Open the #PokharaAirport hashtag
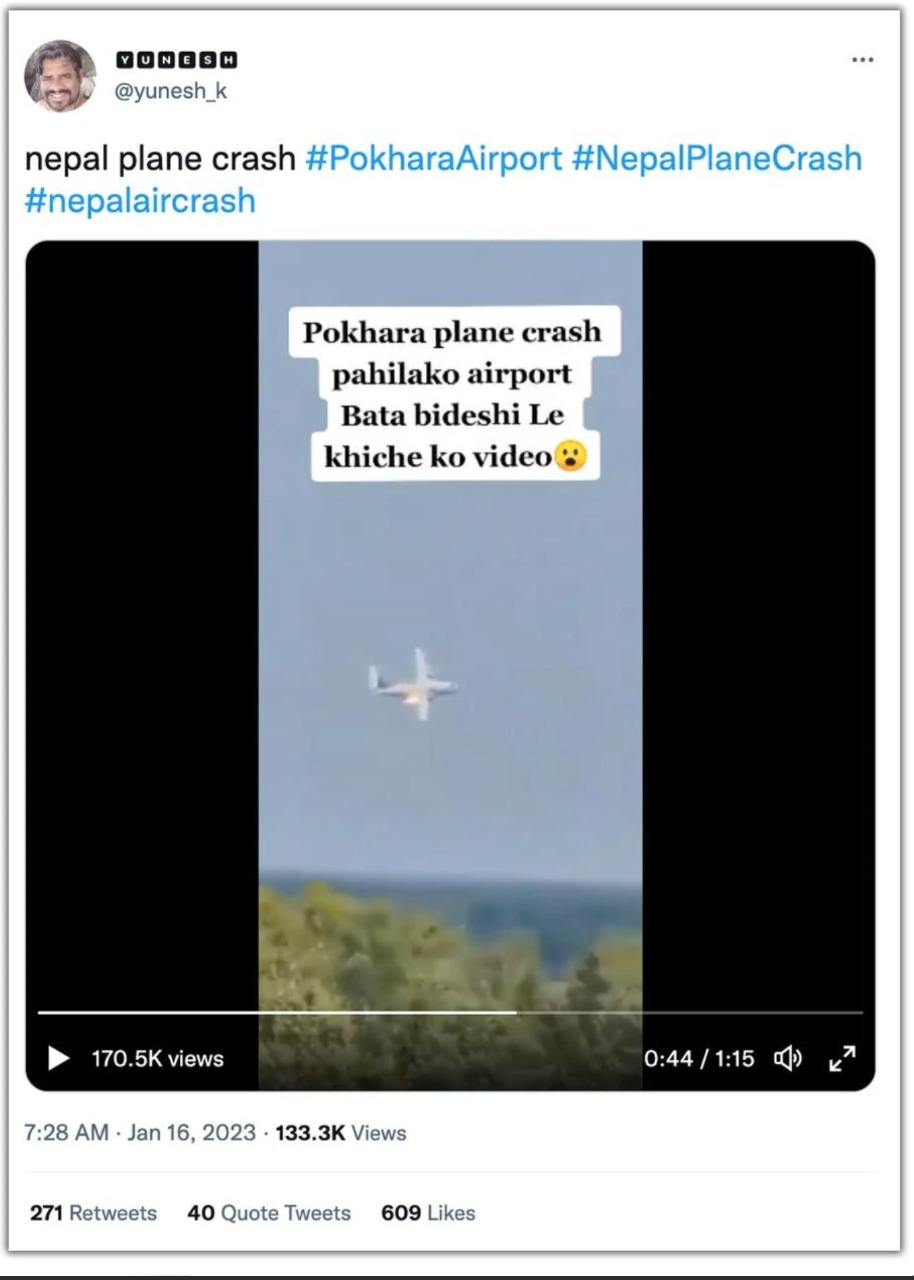The width and height of the screenshot is (914, 1280). click(434, 158)
